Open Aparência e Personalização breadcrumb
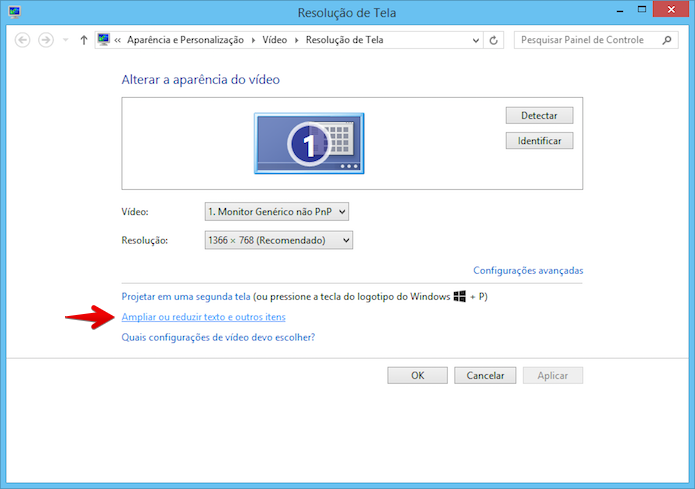The width and height of the screenshot is (695, 489). click(185, 40)
